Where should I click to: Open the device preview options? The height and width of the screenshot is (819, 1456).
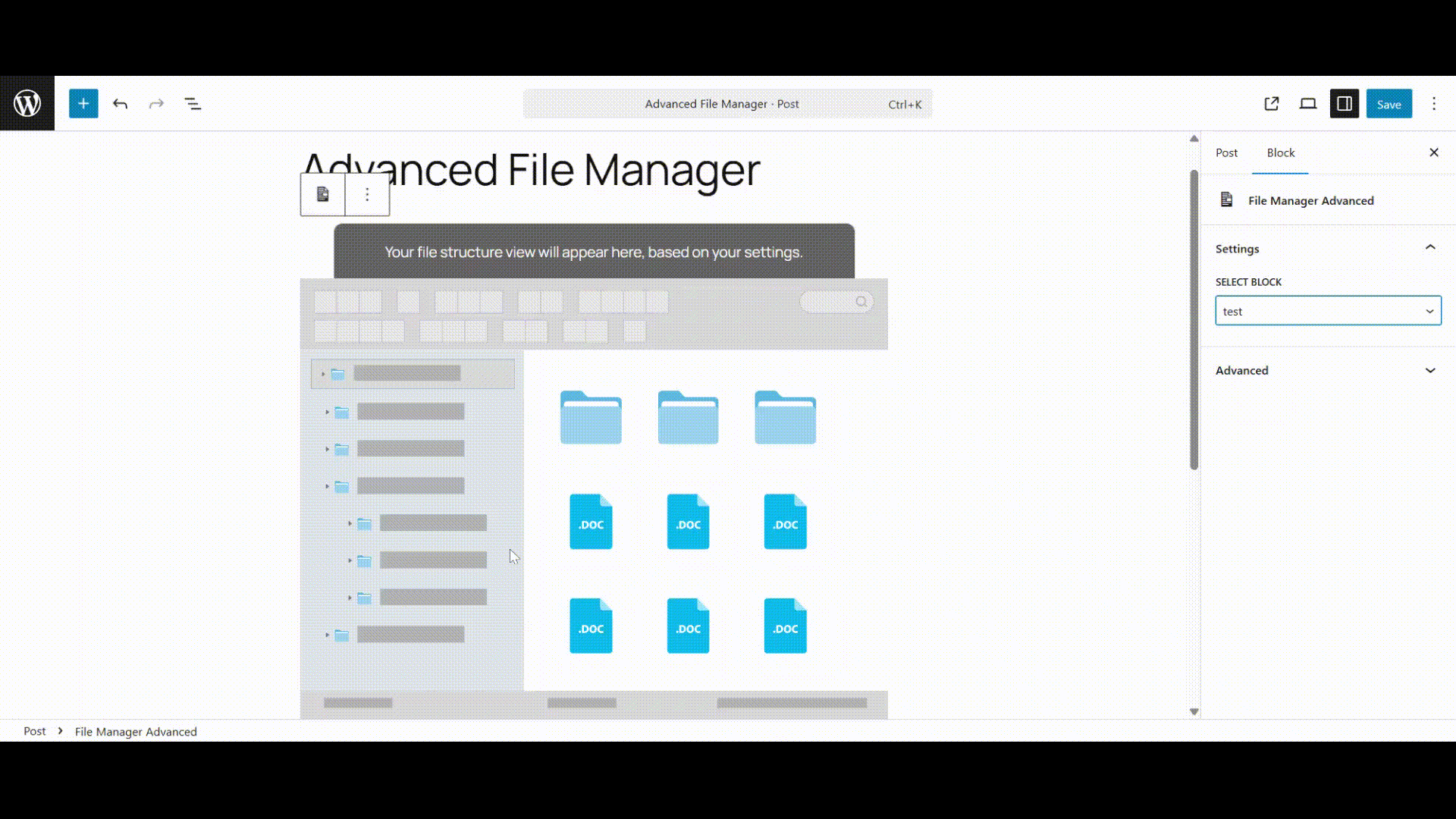tap(1308, 103)
